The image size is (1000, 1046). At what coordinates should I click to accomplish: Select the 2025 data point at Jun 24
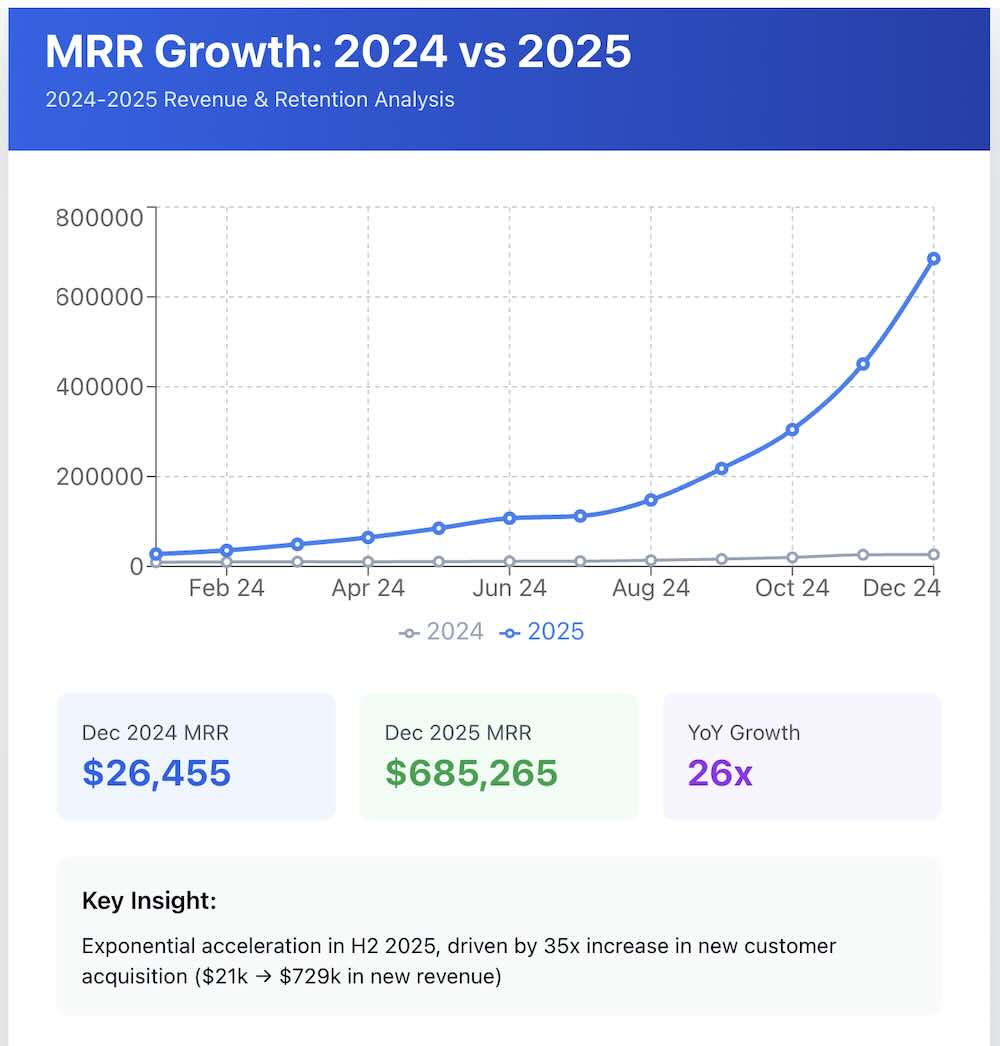(509, 518)
